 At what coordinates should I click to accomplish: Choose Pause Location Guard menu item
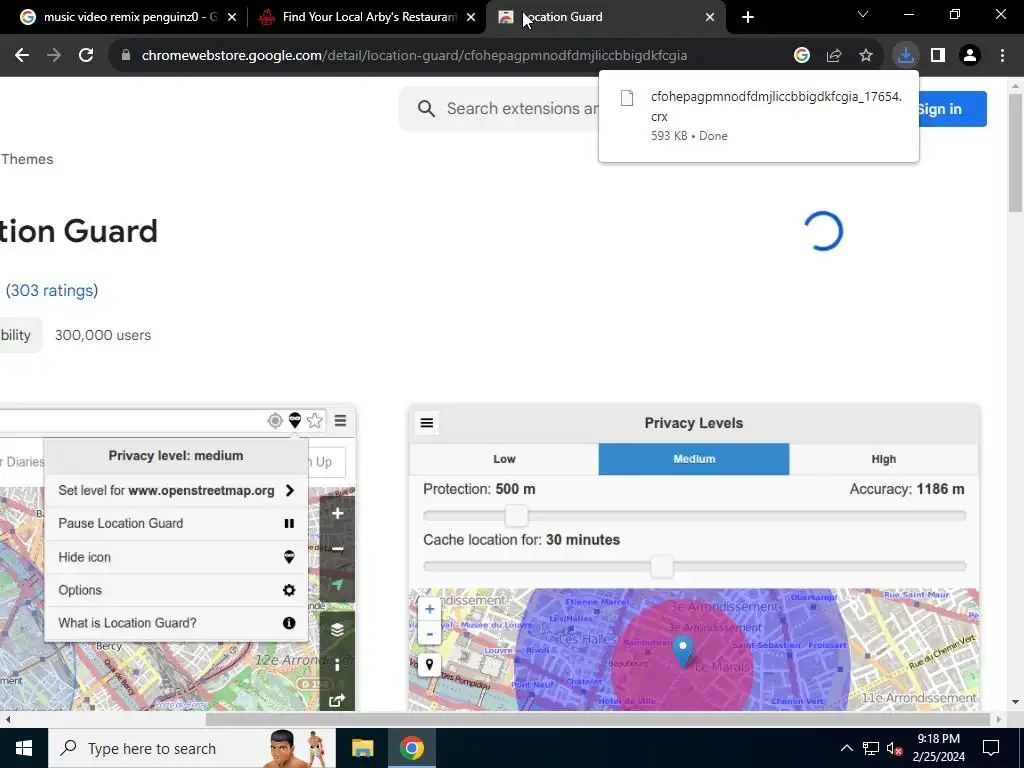pos(176,524)
